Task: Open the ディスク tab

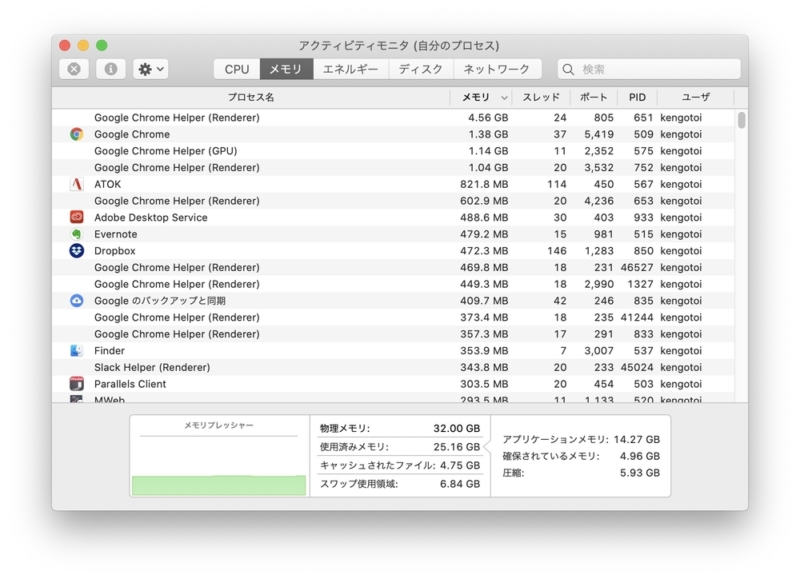Action: click(x=421, y=69)
